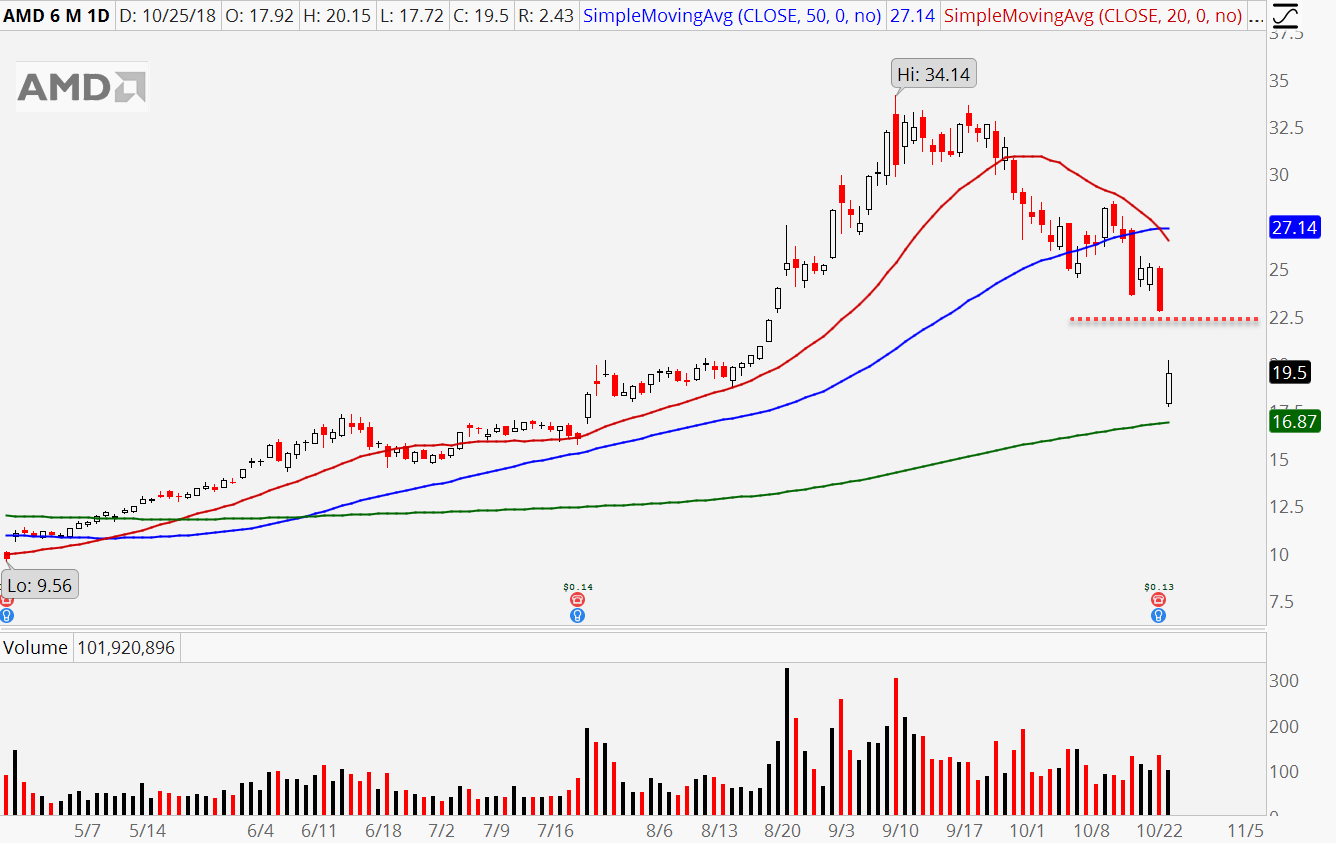Click the red earnings phone icon under $0.14
The width and height of the screenshot is (1336, 843).
pyautogui.click(x=577, y=599)
